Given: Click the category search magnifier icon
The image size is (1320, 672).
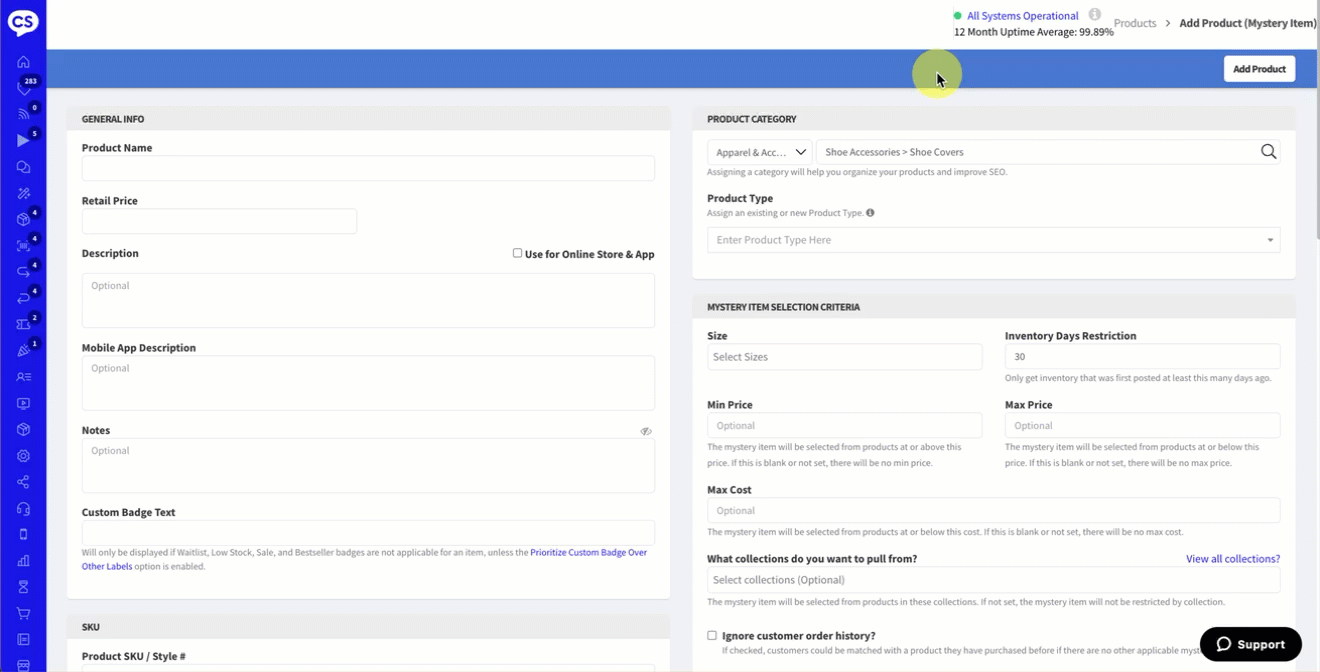Looking at the screenshot, I should coord(1268,152).
